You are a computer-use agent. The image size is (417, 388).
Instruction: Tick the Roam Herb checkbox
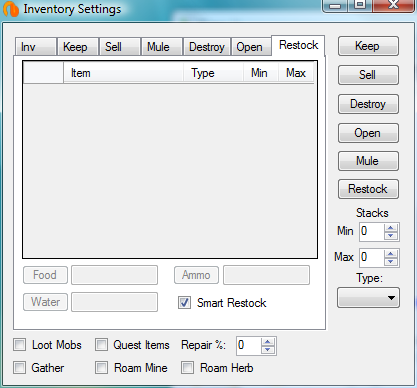pyautogui.click(x=187, y=368)
